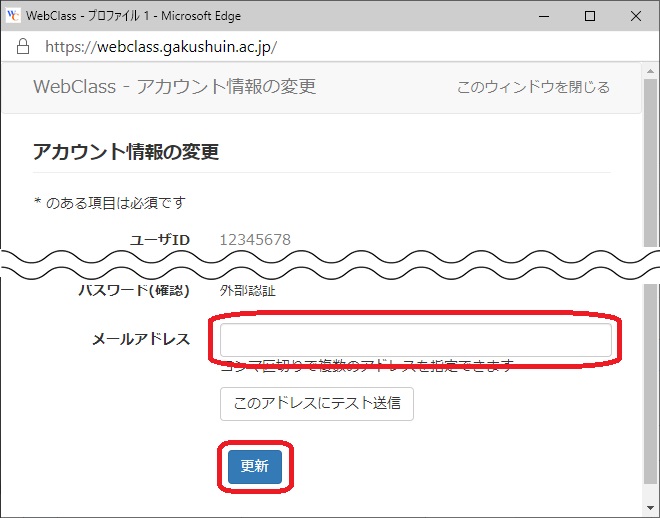Click the scrollbar down arrow
This screenshot has height=518, width=660.
651,509
